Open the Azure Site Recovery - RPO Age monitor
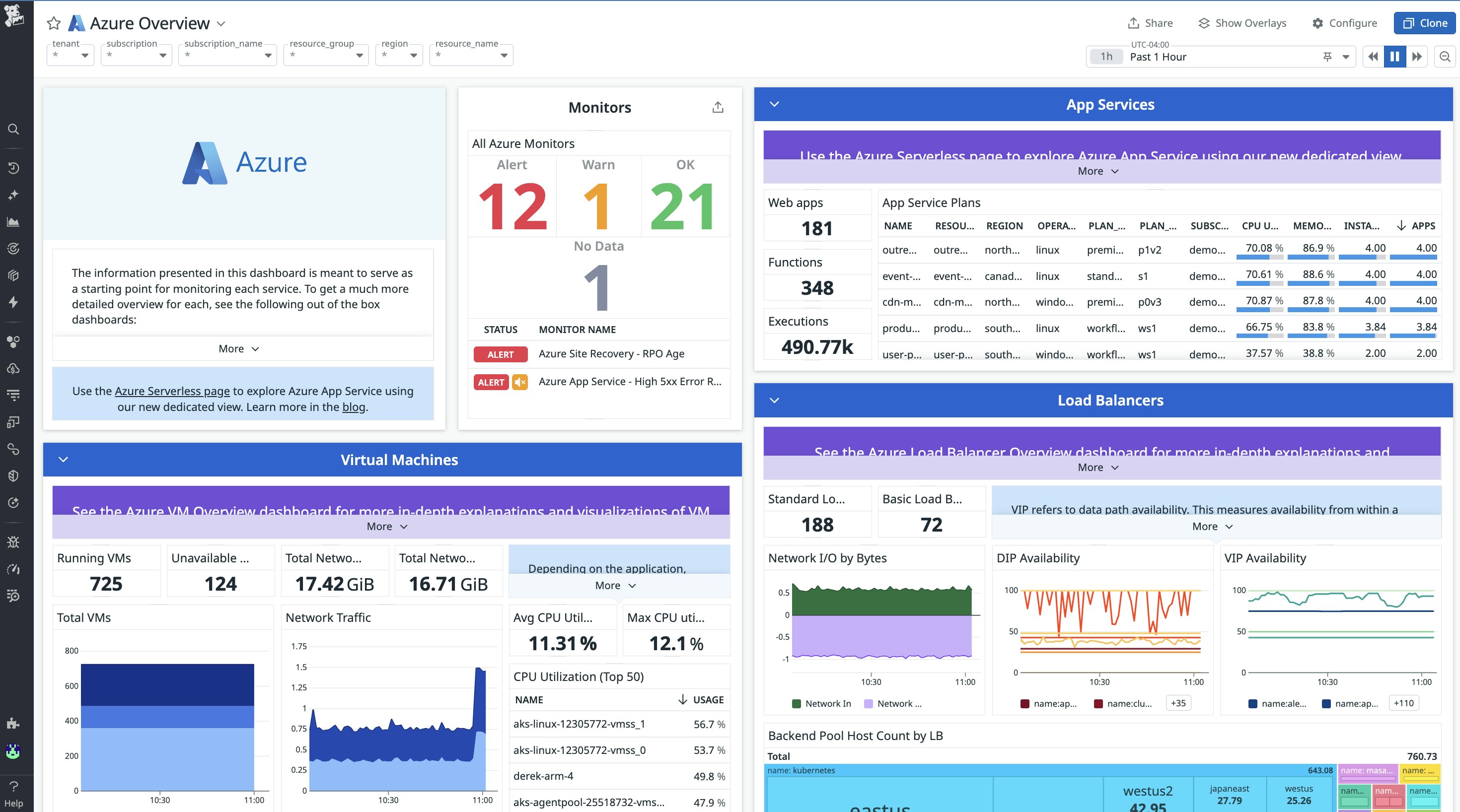The width and height of the screenshot is (1460, 812). [x=611, y=353]
